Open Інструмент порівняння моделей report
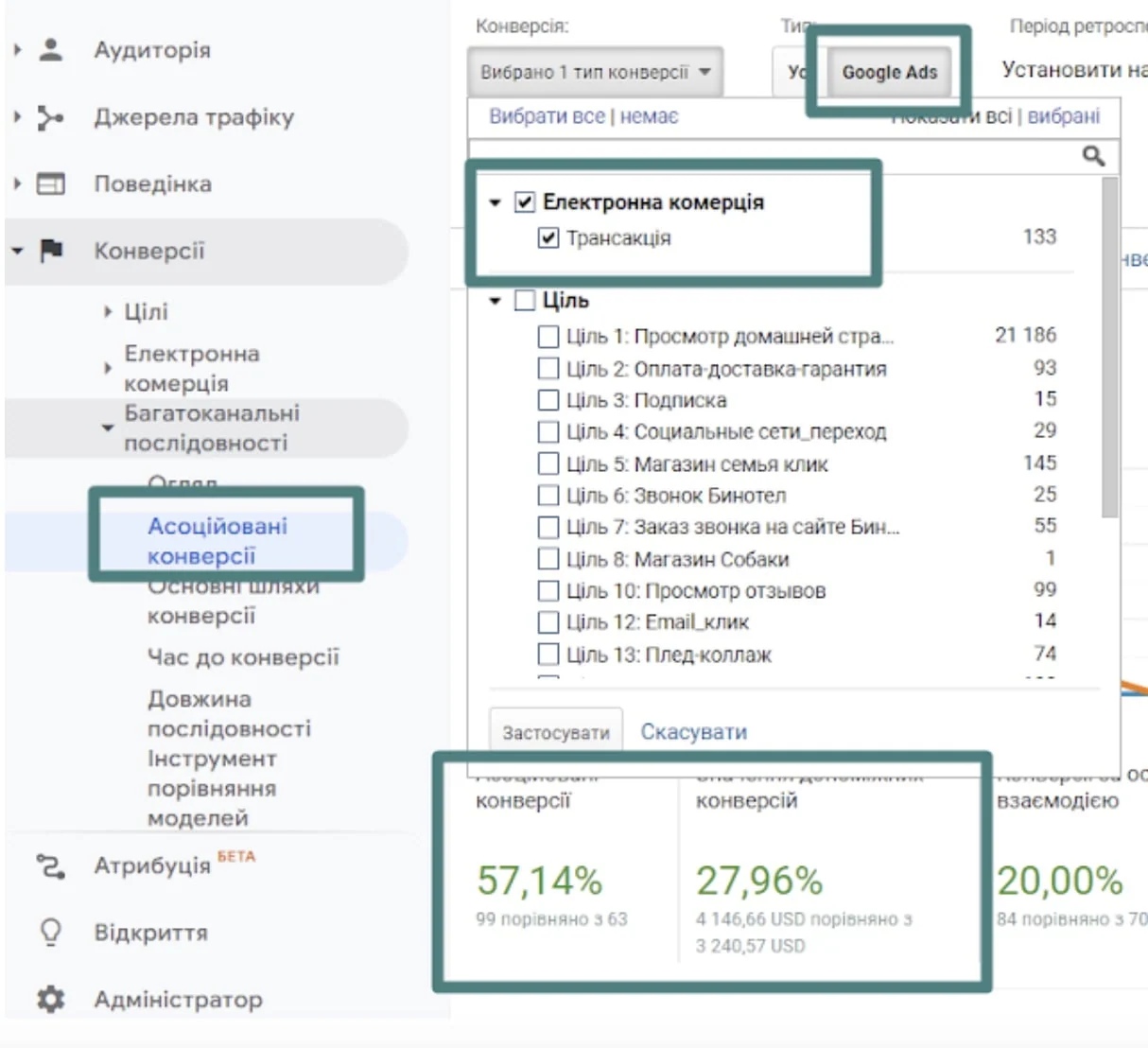Image resolution: width=1148 pixels, height=1048 pixels. click(213, 788)
